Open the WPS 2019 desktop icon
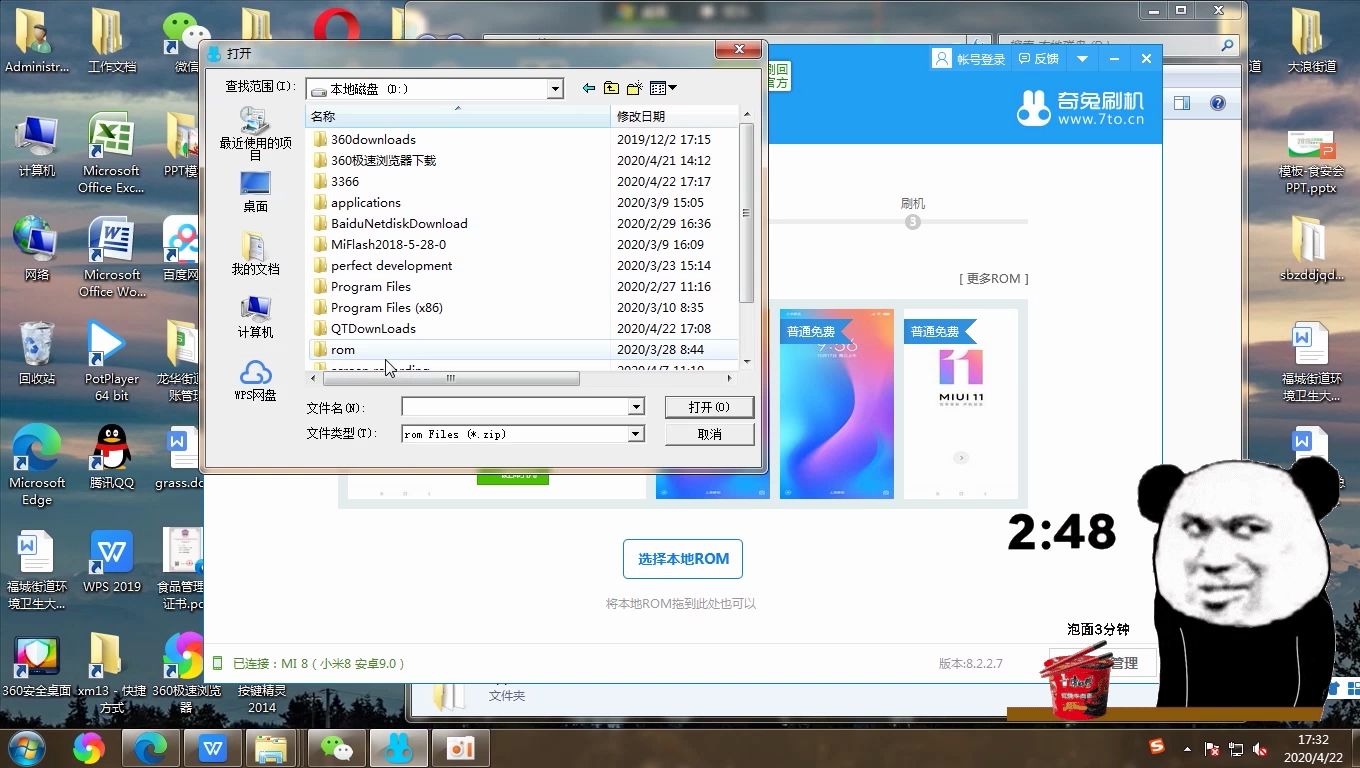The width and height of the screenshot is (1360, 768). tap(112, 561)
